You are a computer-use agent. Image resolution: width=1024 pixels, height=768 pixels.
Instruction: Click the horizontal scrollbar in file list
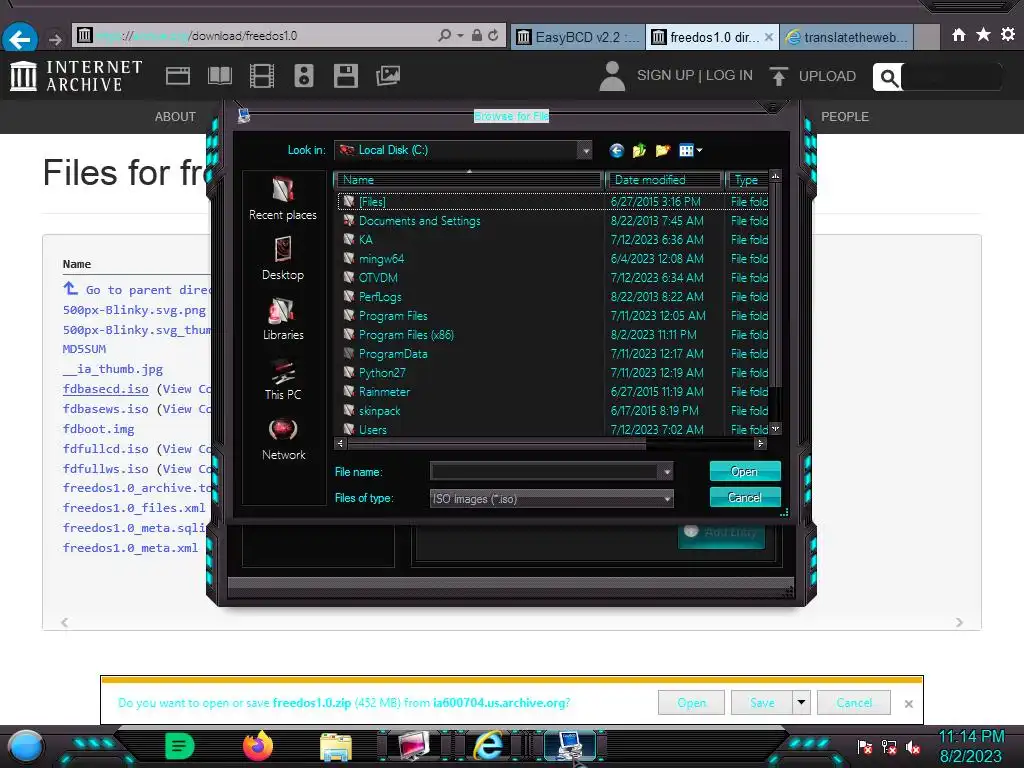pos(496,443)
